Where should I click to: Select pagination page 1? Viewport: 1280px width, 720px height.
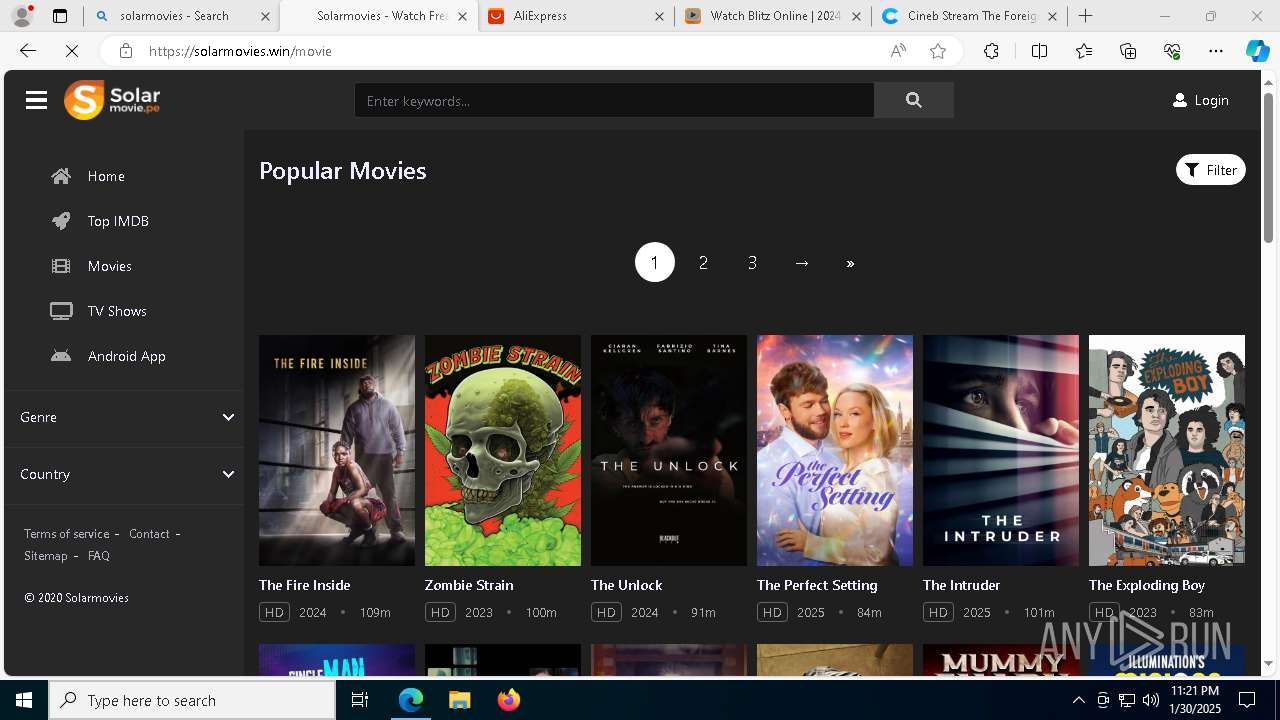tap(655, 262)
